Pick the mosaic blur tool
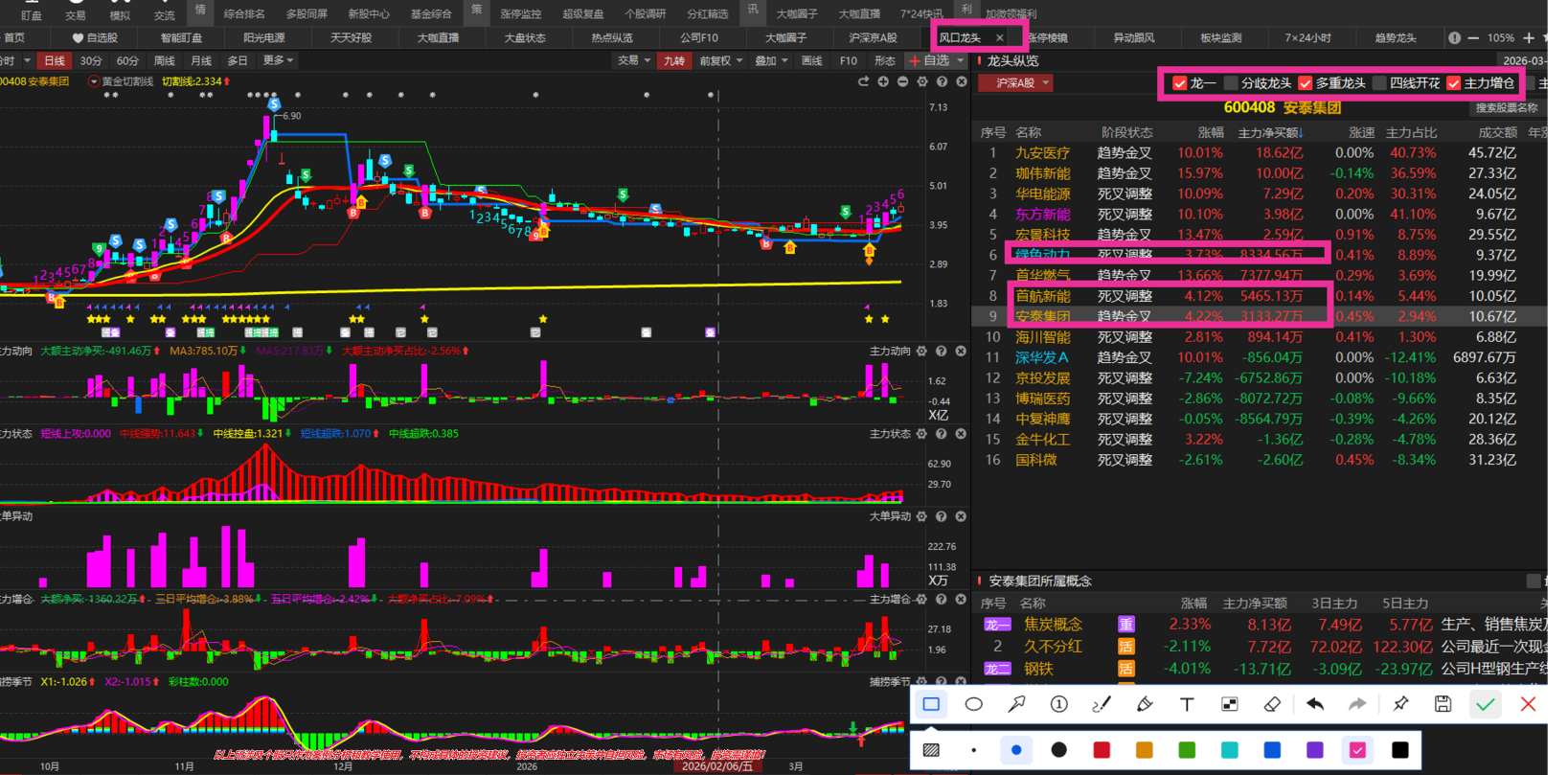Image resolution: width=1568 pixels, height=775 pixels. pyautogui.click(x=1230, y=704)
